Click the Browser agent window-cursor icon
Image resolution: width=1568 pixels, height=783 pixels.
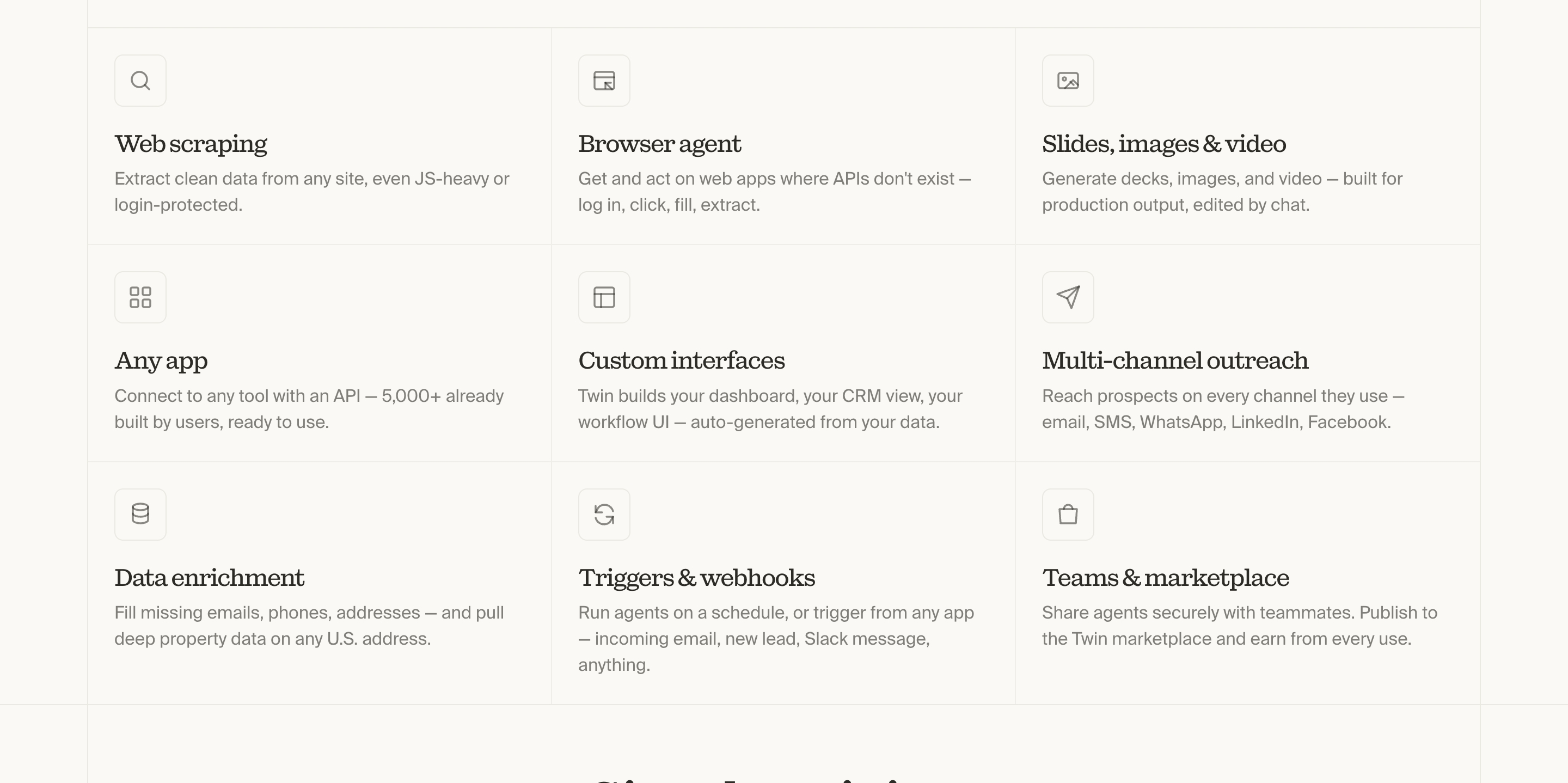click(604, 81)
